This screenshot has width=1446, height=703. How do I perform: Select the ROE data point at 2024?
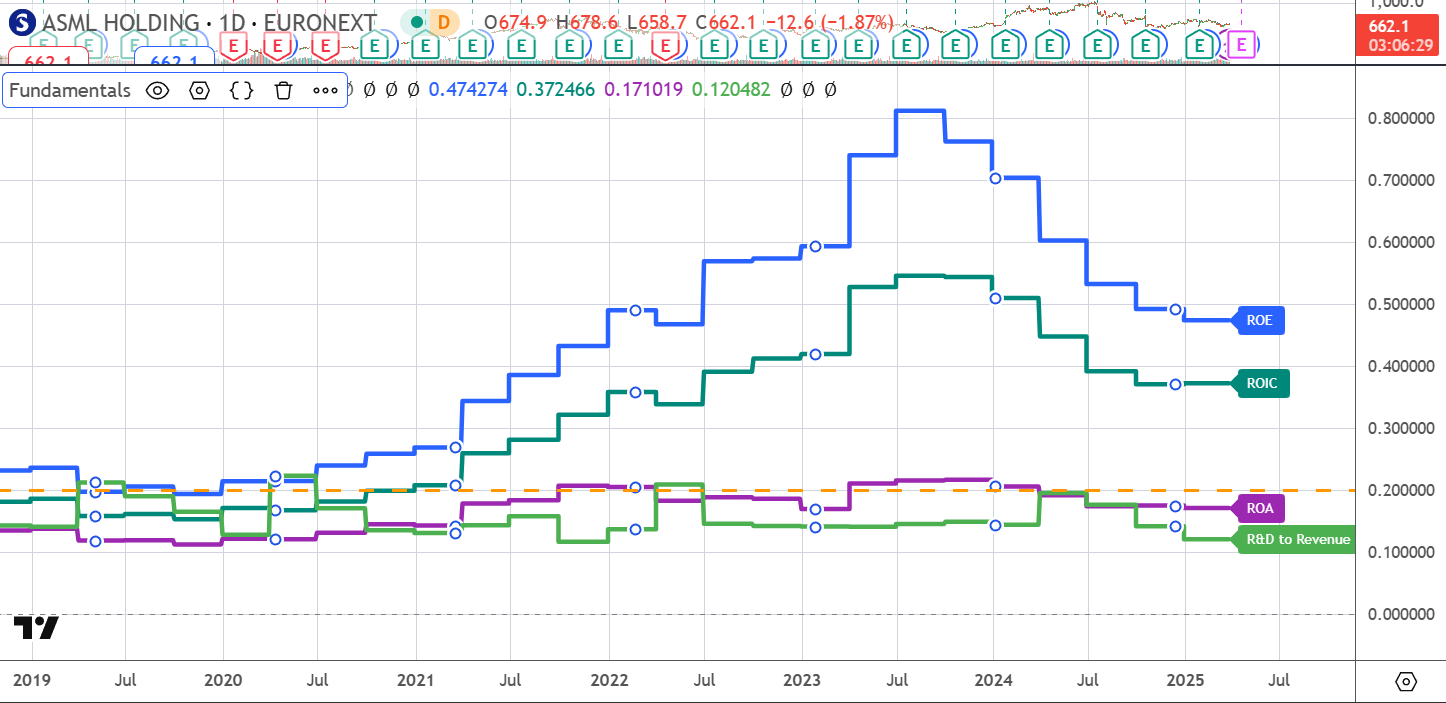tap(995, 178)
